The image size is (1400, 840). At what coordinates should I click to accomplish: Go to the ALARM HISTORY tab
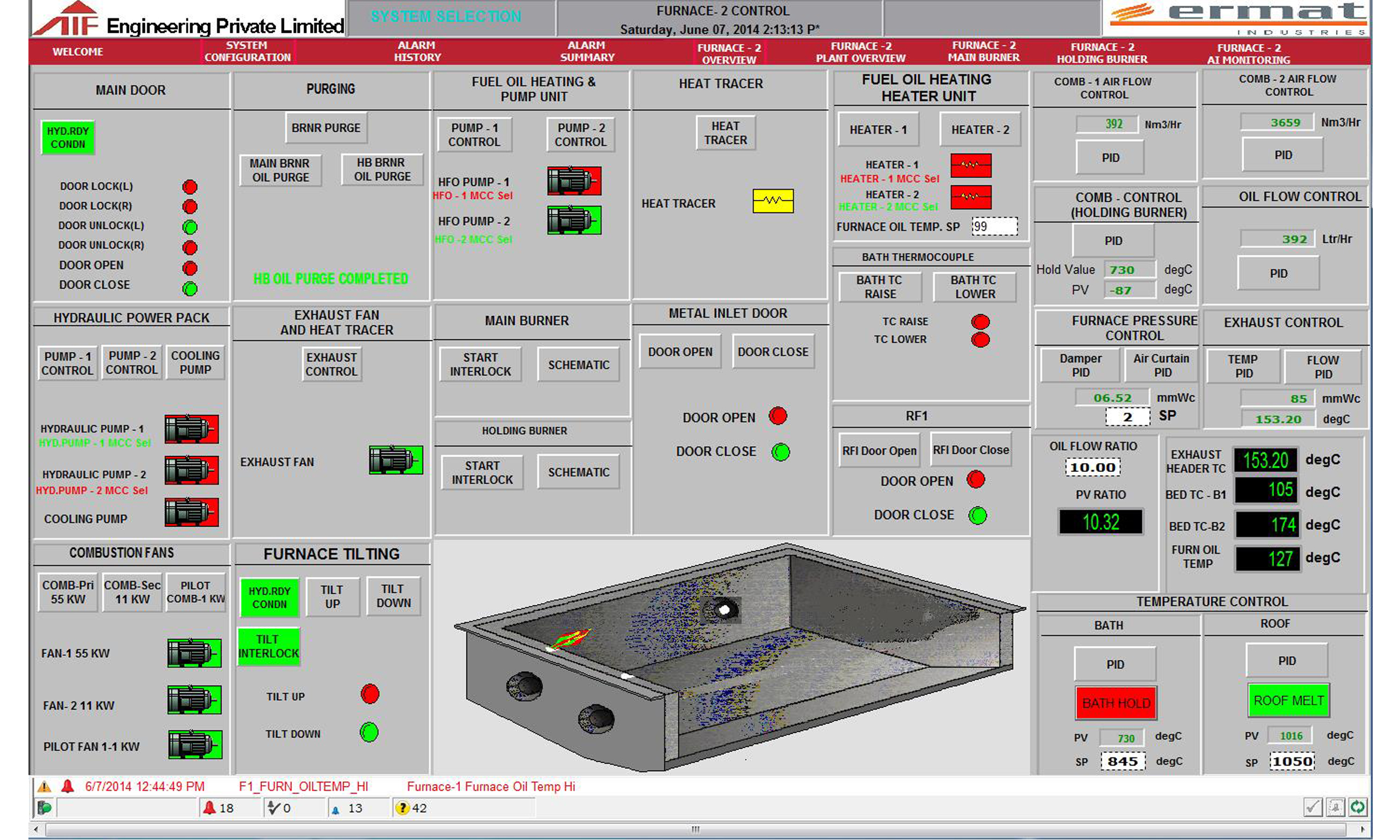(417, 51)
